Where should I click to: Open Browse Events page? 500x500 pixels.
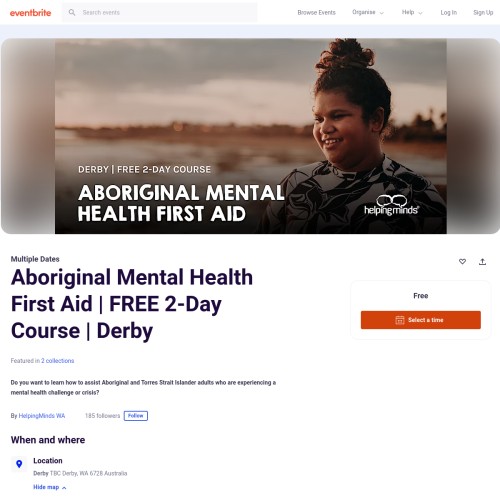click(x=316, y=12)
